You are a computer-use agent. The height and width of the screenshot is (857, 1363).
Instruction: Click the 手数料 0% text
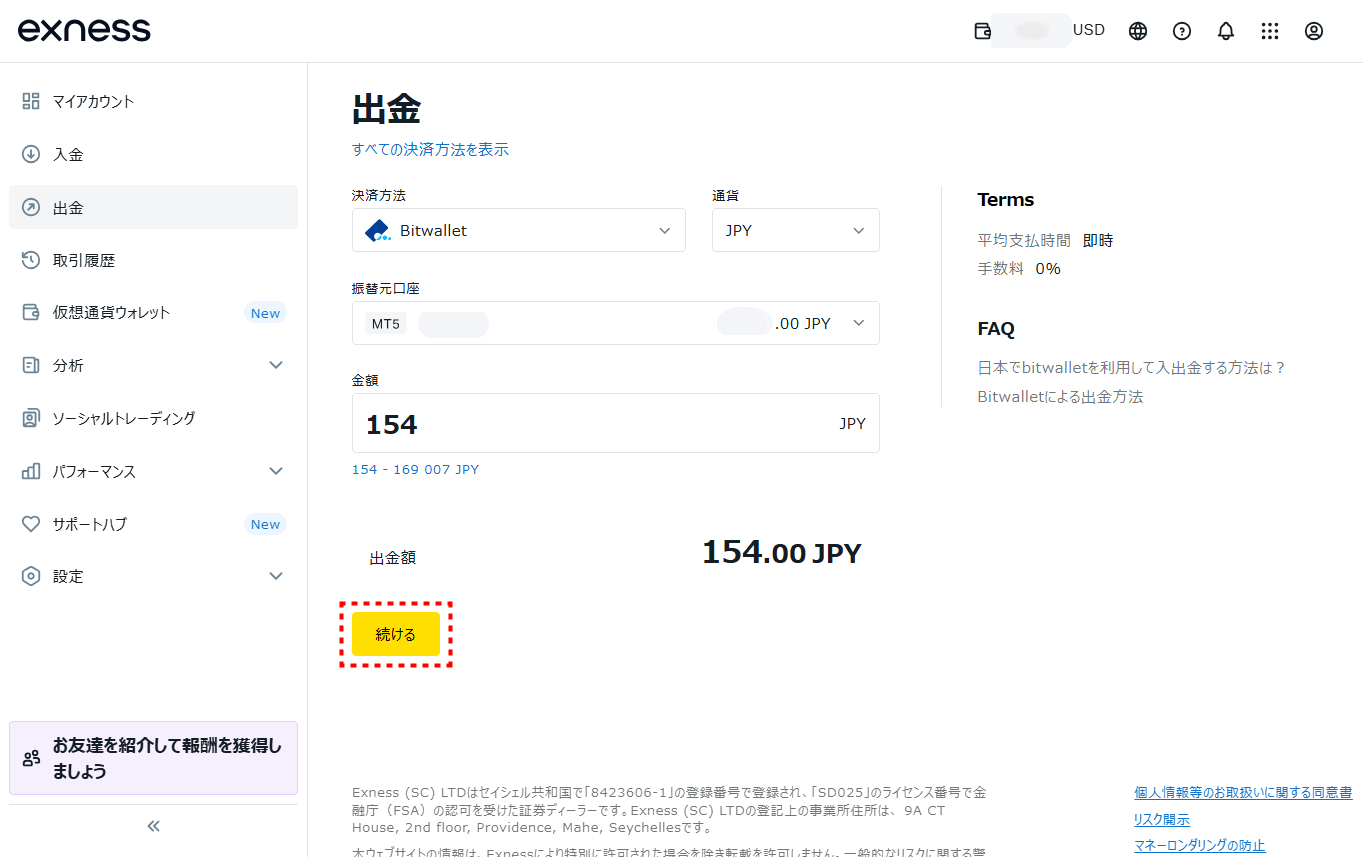1019,268
